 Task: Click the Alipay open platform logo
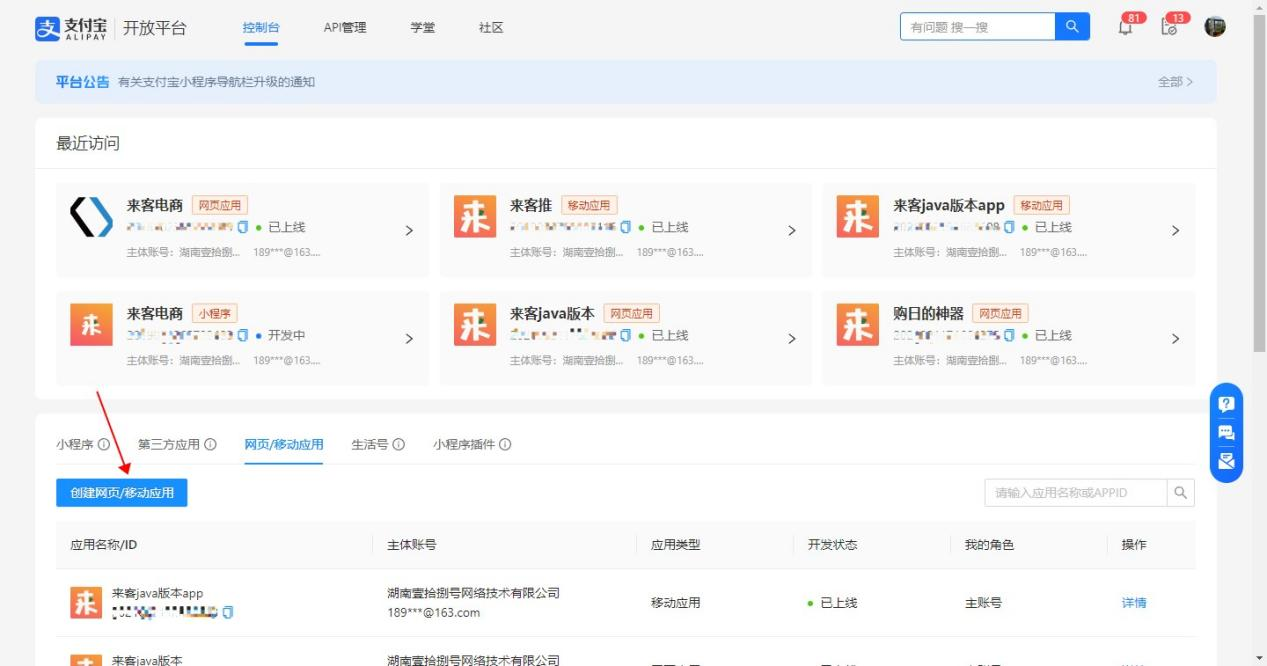point(111,28)
